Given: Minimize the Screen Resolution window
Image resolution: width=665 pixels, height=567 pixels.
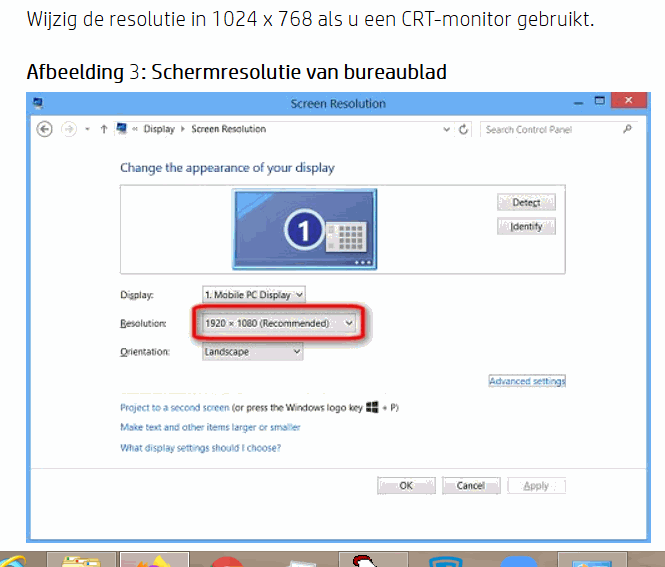Looking at the screenshot, I should tap(578, 102).
